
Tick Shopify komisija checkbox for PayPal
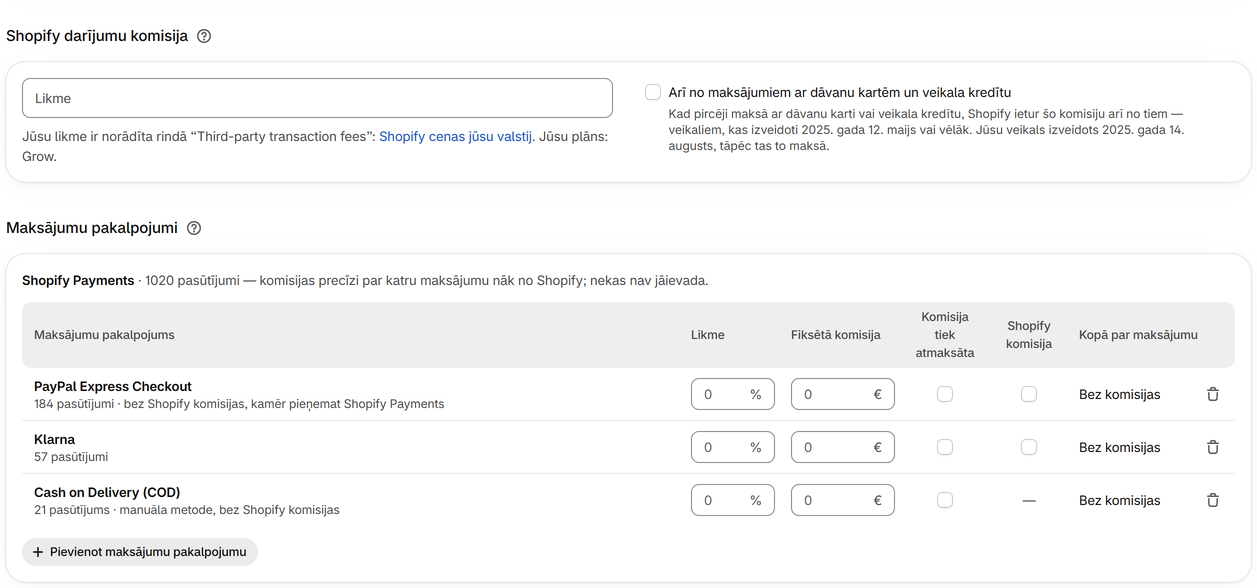point(1029,395)
